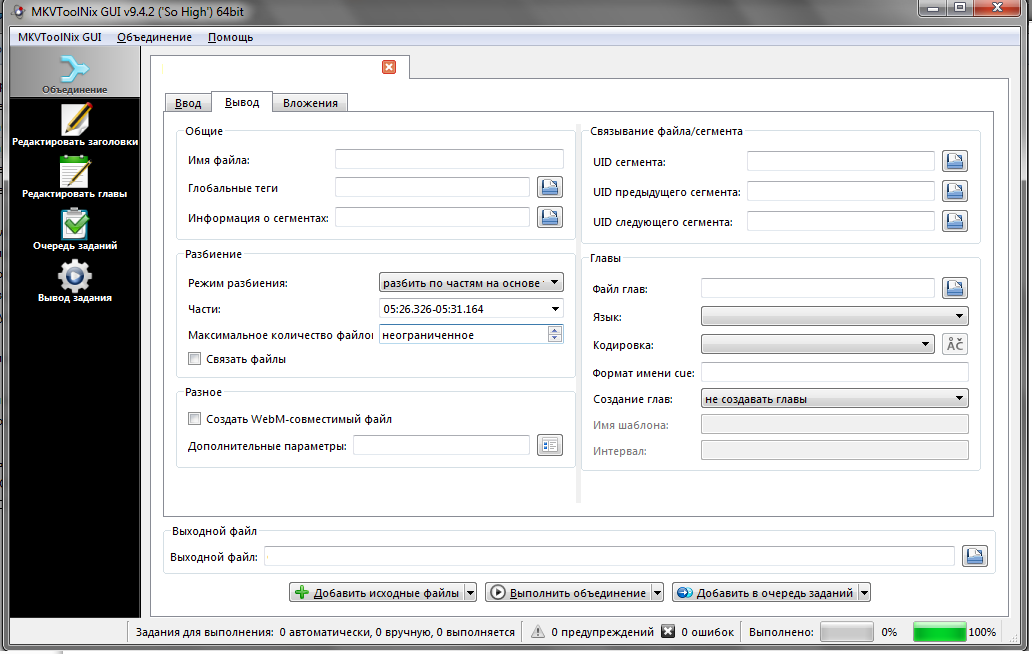Focus the Глобальные теги input field

432,187
